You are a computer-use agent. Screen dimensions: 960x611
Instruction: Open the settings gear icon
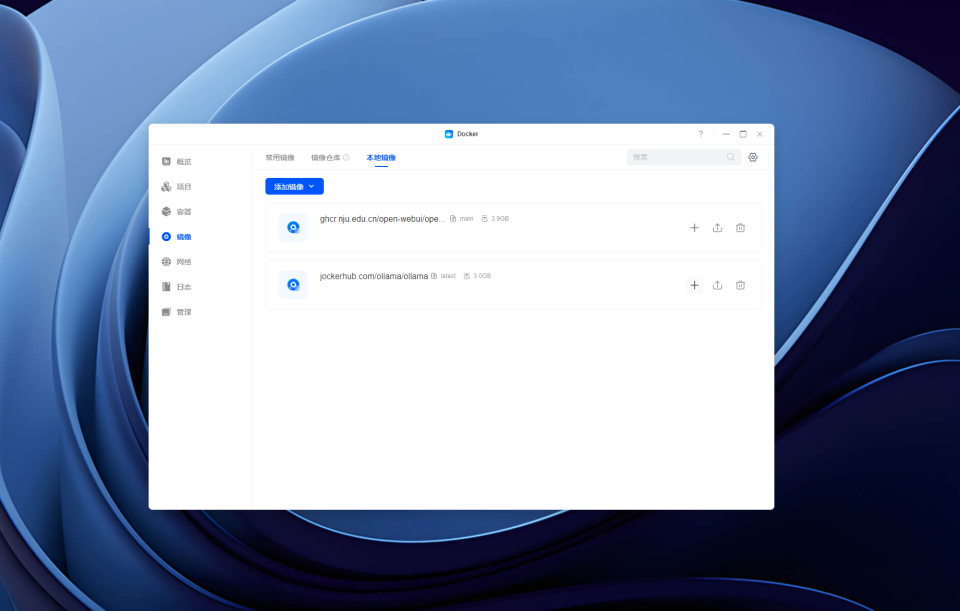tap(753, 157)
